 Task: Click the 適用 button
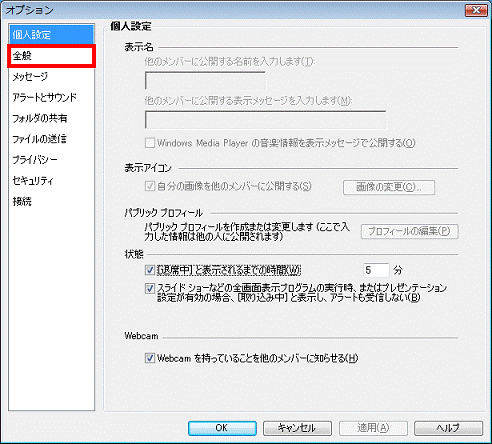point(373,428)
